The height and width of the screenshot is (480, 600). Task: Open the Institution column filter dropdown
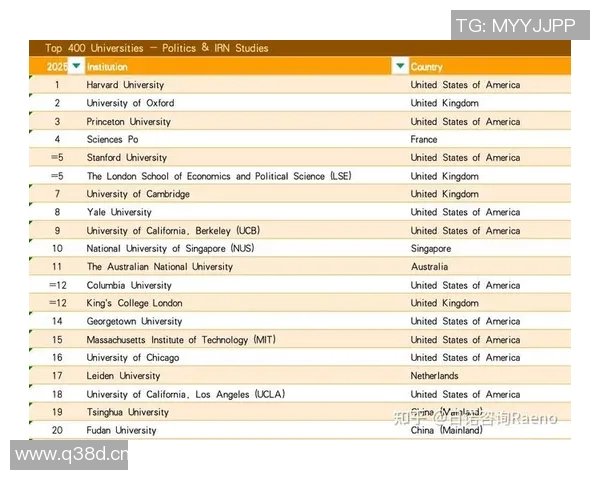[400, 66]
